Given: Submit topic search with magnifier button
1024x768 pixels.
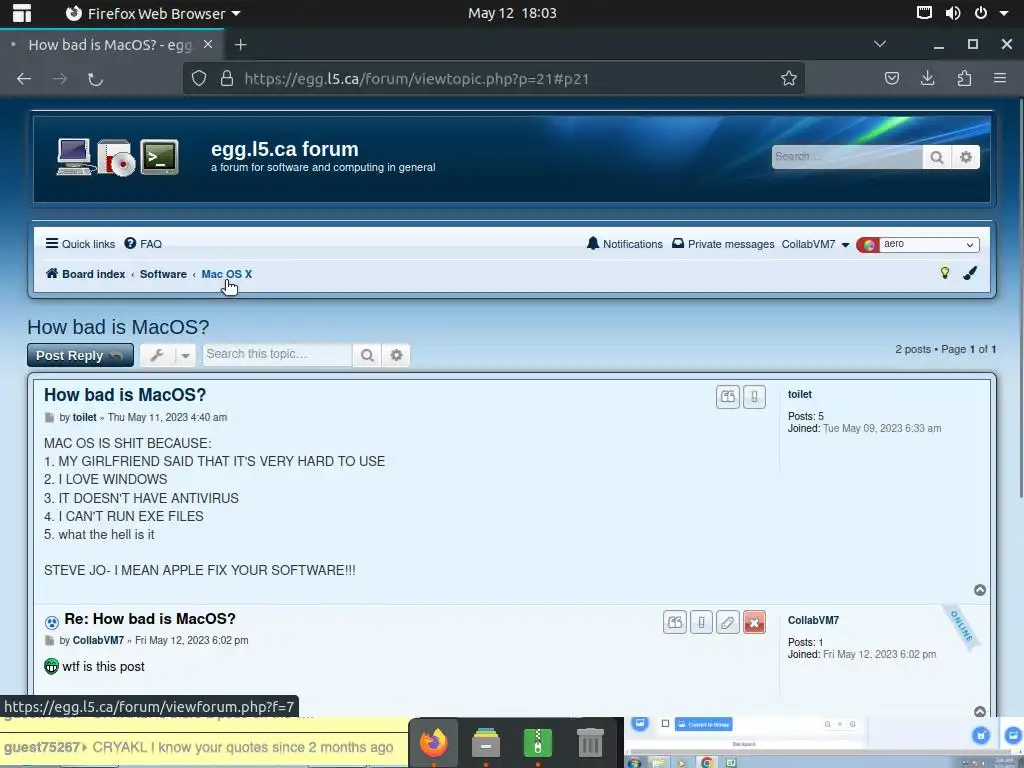Looking at the screenshot, I should click(x=367, y=355).
